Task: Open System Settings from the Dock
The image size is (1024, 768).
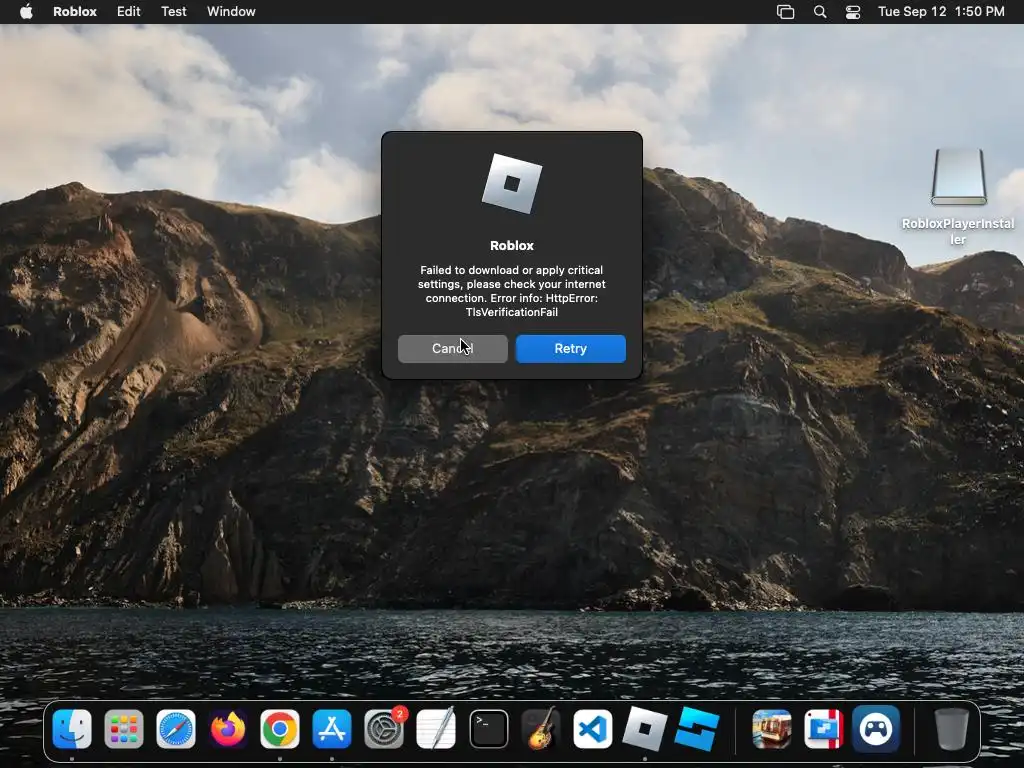Action: [384, 729]
